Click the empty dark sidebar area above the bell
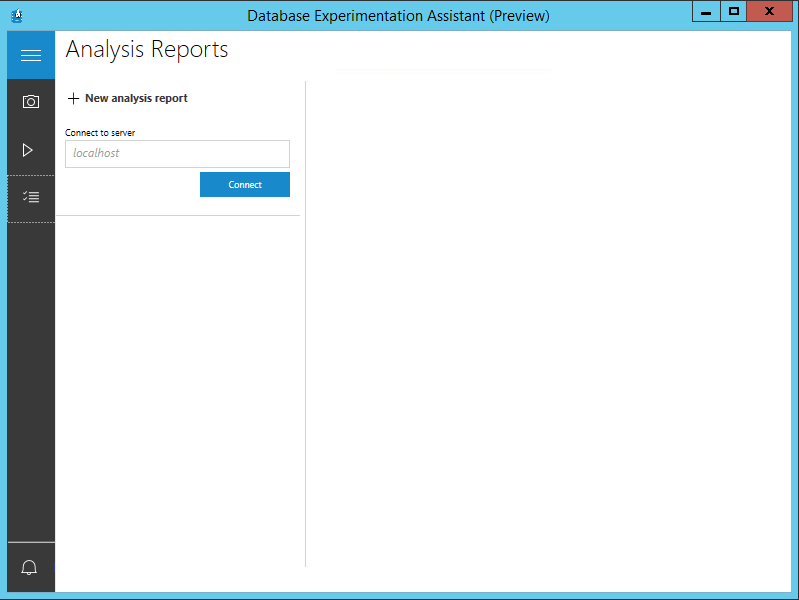The height and width of the screenshot is (600, 799). pyautogui.click(x=31, y=380)
